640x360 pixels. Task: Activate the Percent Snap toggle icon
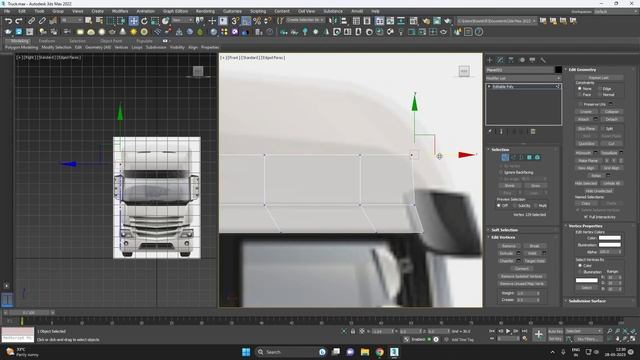[x=257, y=21]
